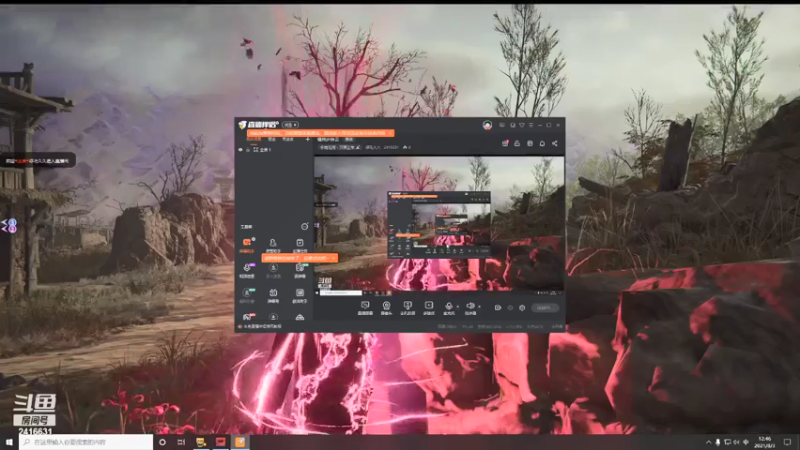The width and height of the screenshot is (800, 450).
Task: Add a new scene with the plus icon
Action: [x=307, y=139]
